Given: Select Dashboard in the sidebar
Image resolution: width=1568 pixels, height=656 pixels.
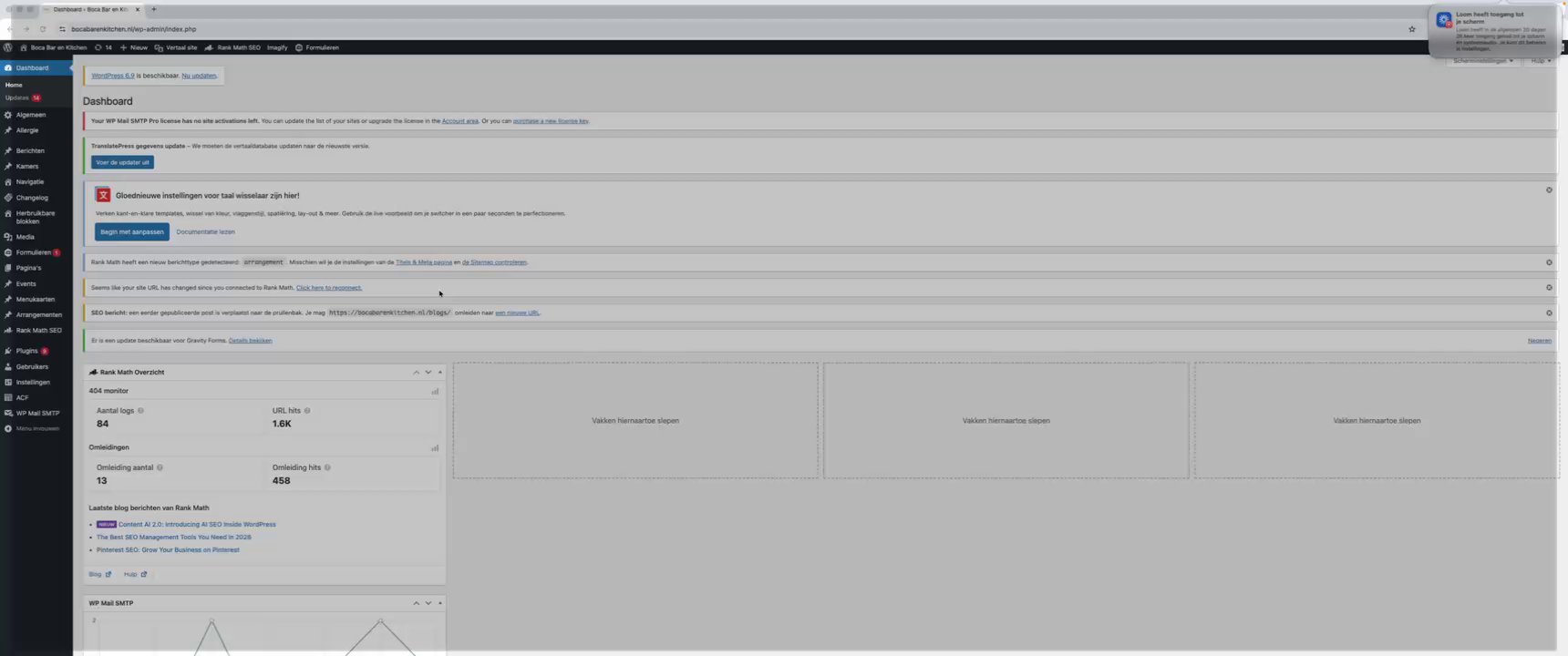Looking at the screenshot, I should pyautogui.click(x=36, y=67).
